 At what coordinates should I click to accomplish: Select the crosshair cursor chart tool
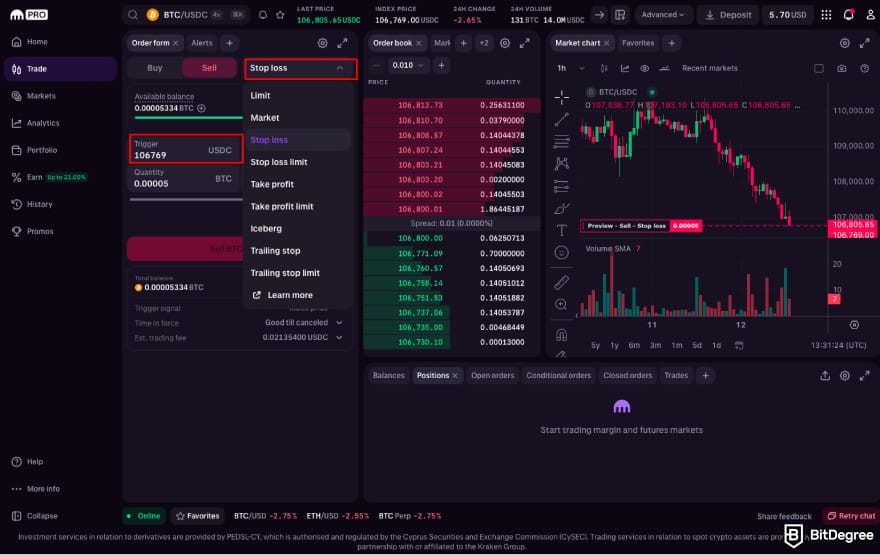[561, 97]
